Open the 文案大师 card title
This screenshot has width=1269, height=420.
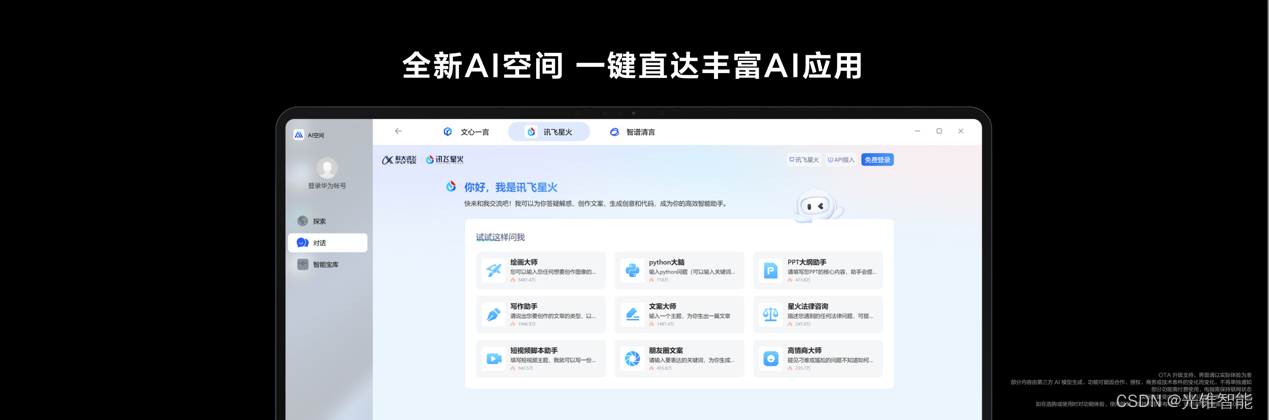[663, 307]
